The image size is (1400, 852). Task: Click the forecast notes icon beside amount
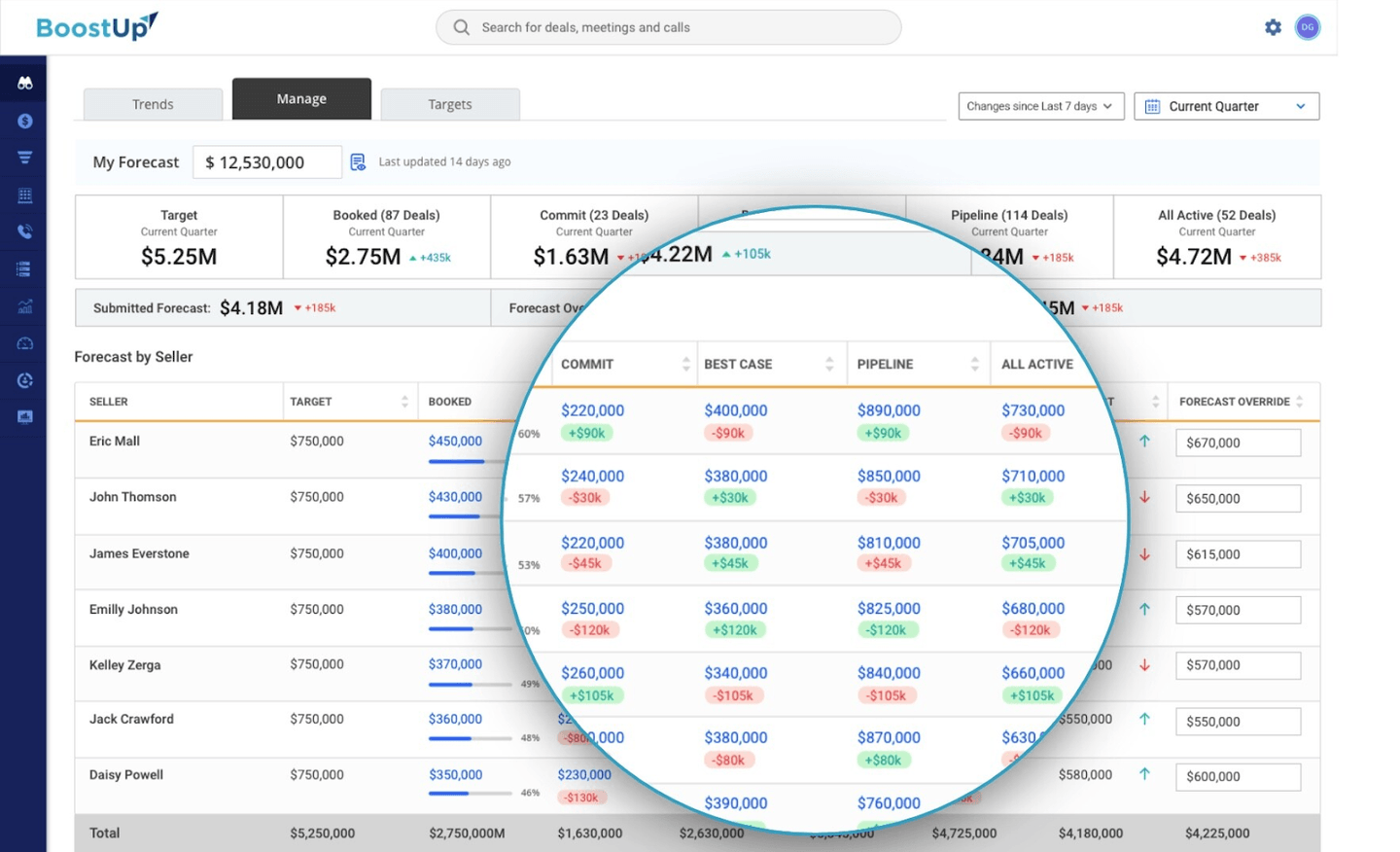tap(358, 161)
